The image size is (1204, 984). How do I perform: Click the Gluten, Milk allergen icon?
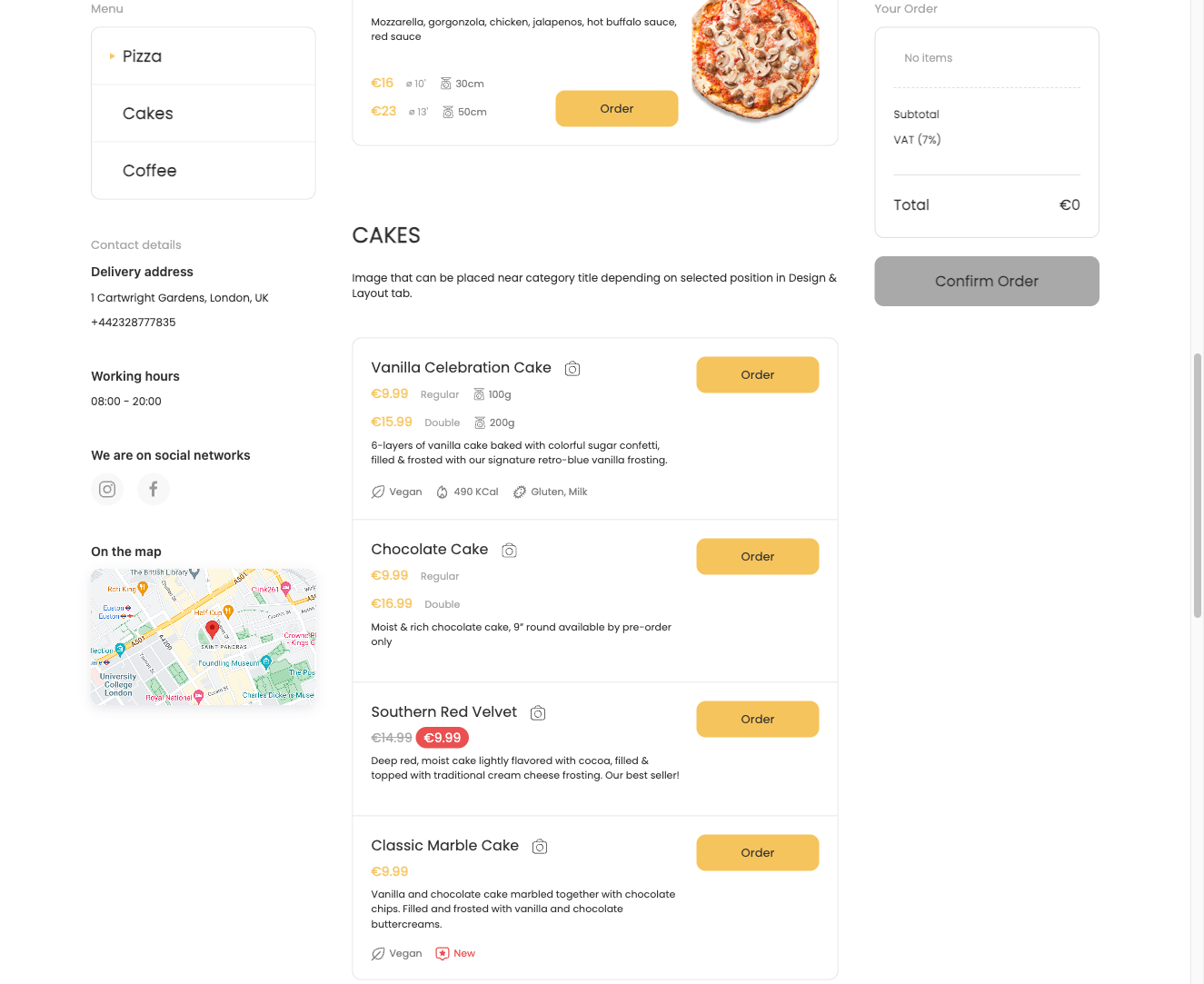[x=519, y=491]
